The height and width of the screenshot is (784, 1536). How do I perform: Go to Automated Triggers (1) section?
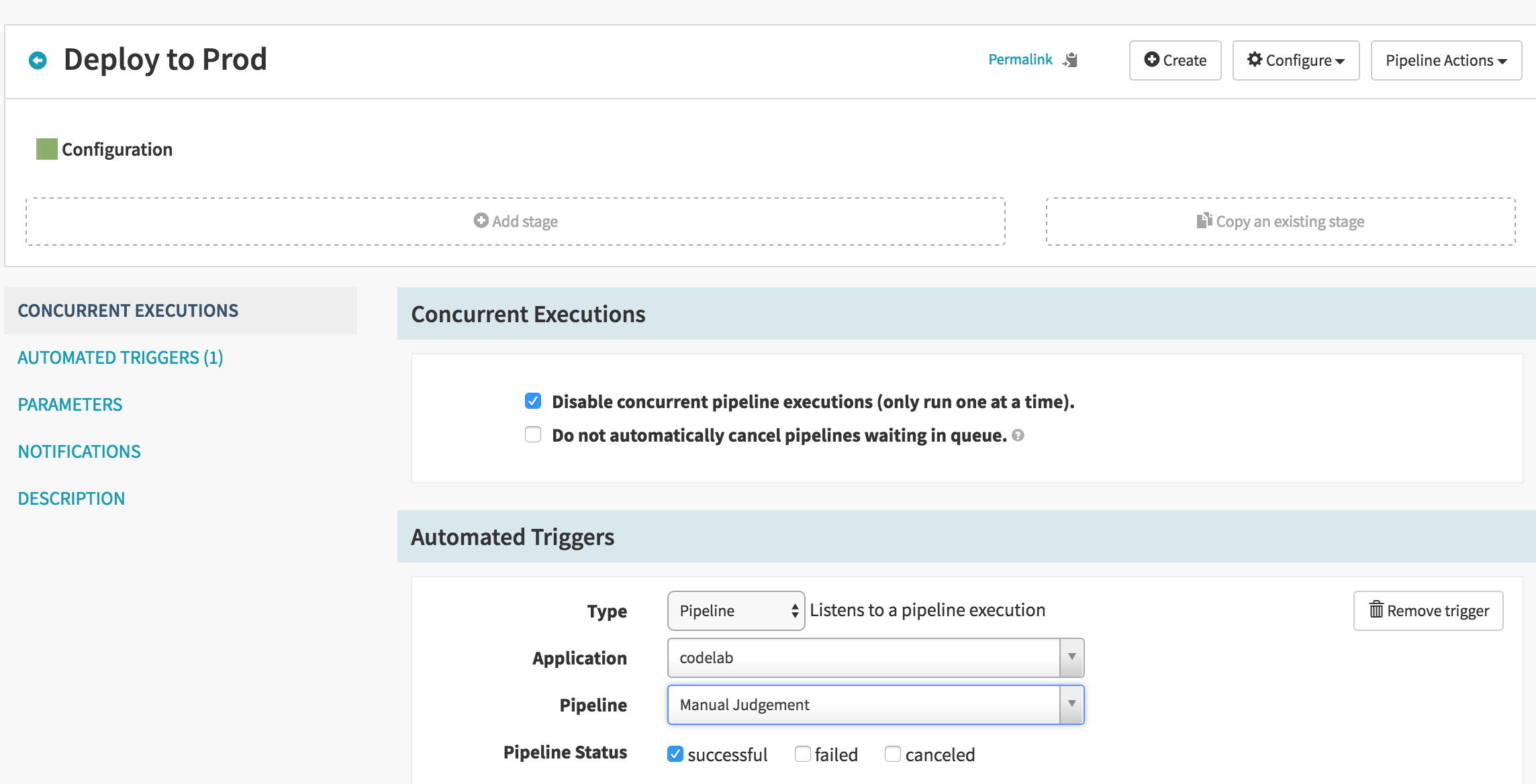click(120, 358)
